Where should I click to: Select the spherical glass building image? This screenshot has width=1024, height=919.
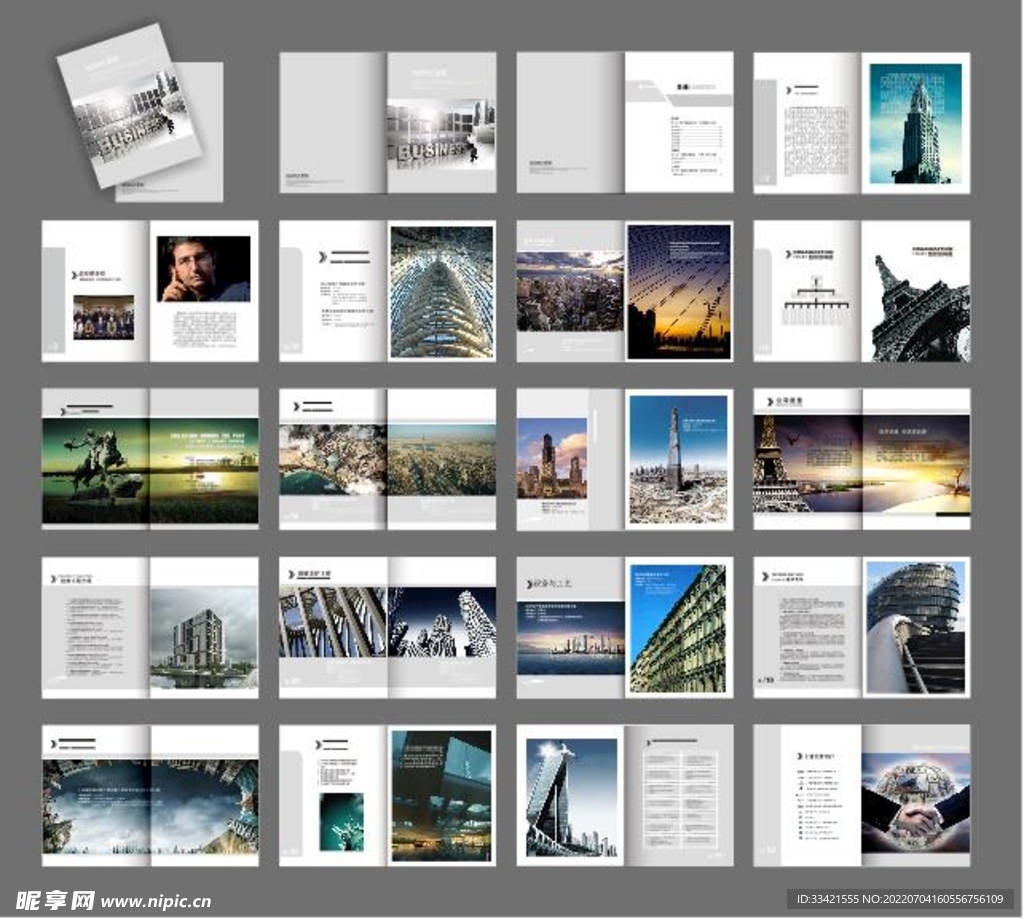pos(915,627)
